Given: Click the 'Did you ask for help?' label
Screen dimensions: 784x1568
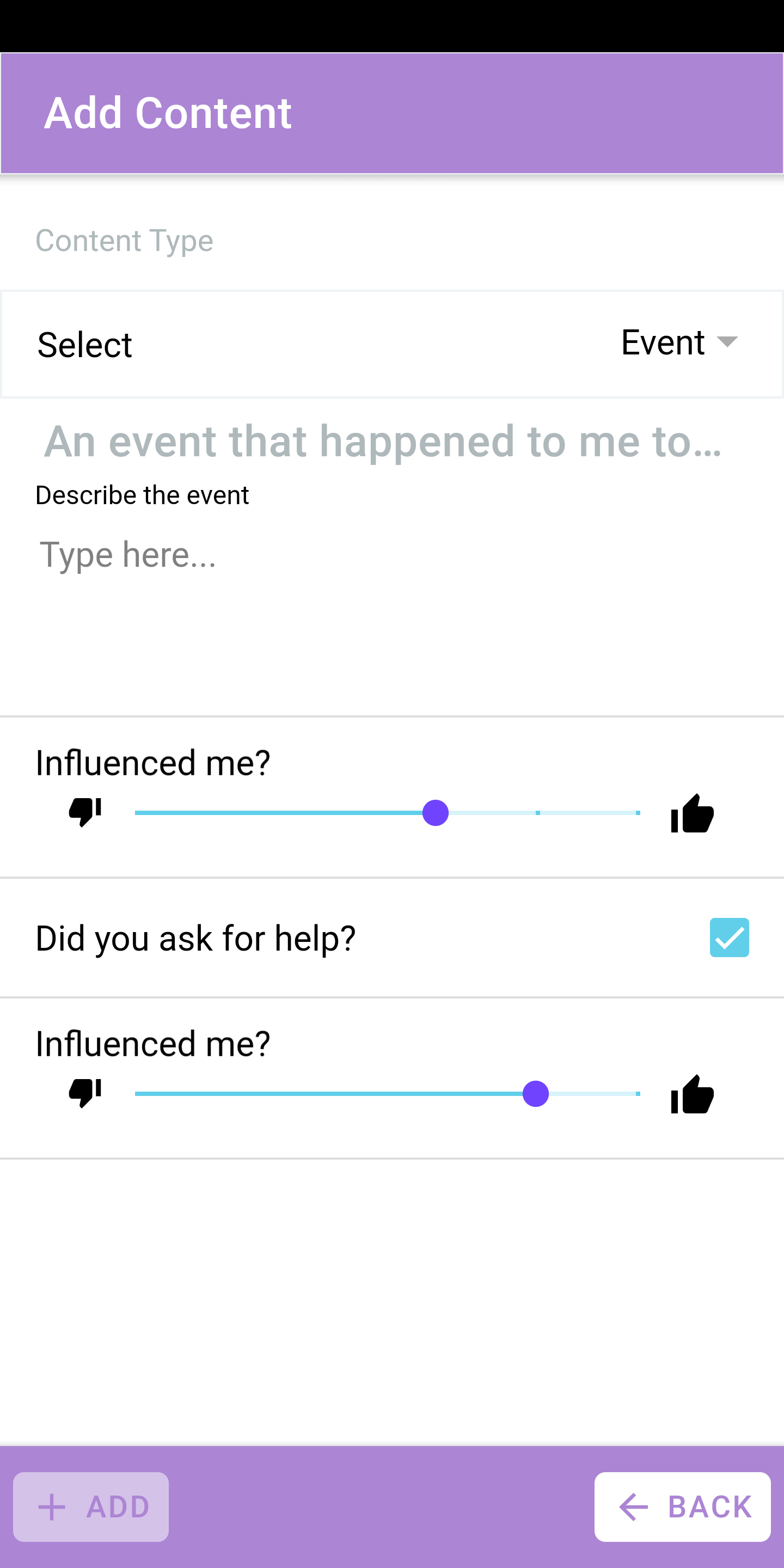Looking at the screenshot, I should (x=195, y=938).
